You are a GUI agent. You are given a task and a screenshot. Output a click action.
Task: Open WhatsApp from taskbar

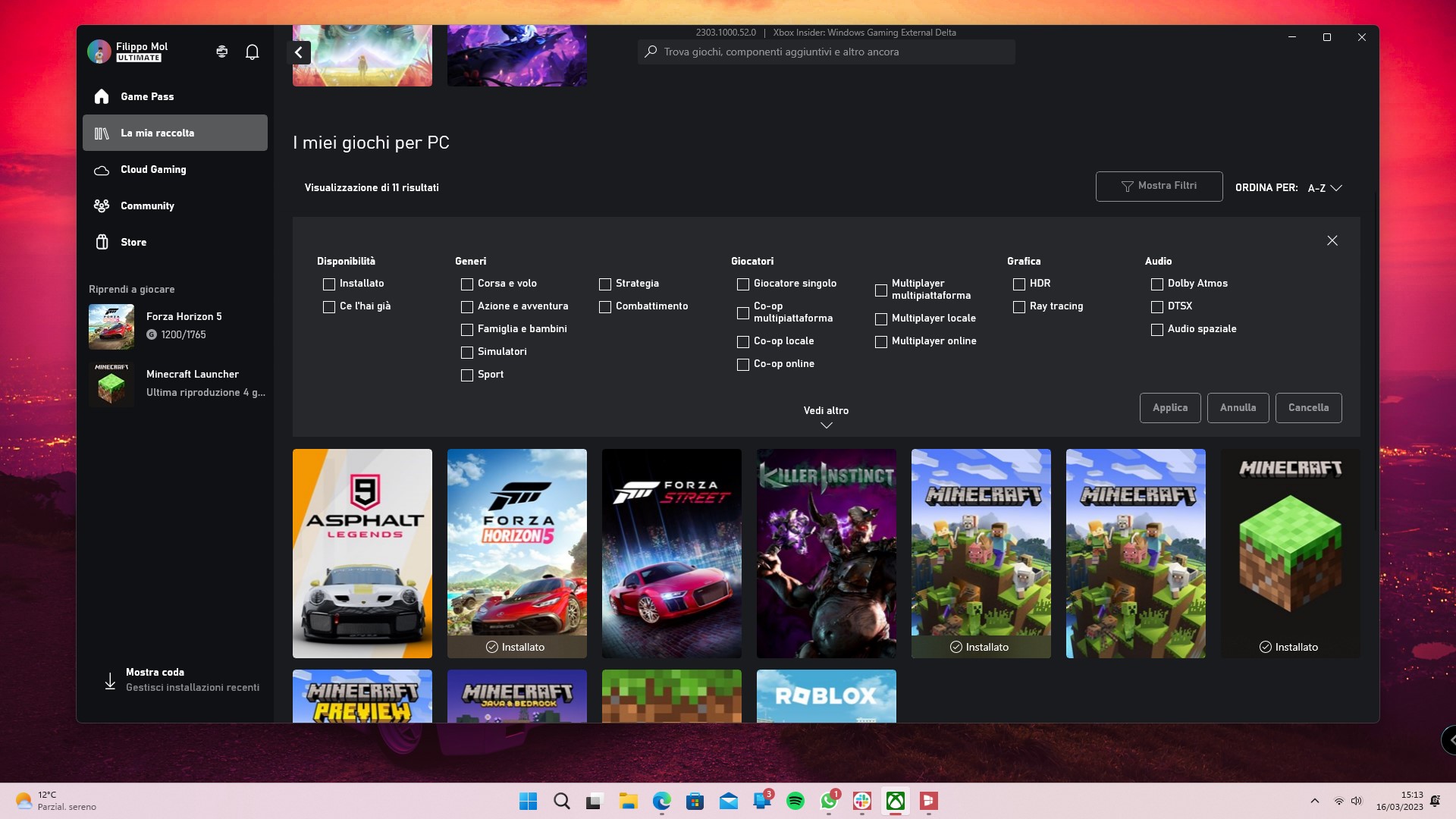pos(829,801)
